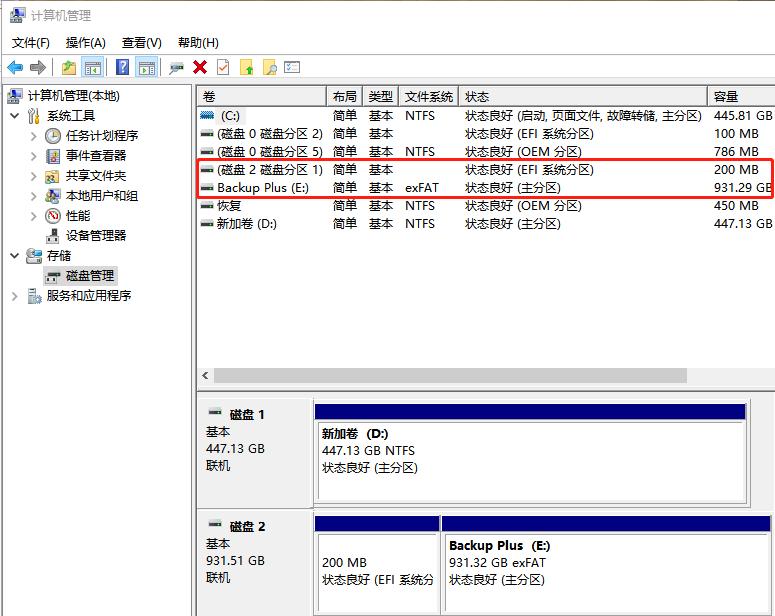Click the blue Back arrow toolbar icon

click(15, 67)
